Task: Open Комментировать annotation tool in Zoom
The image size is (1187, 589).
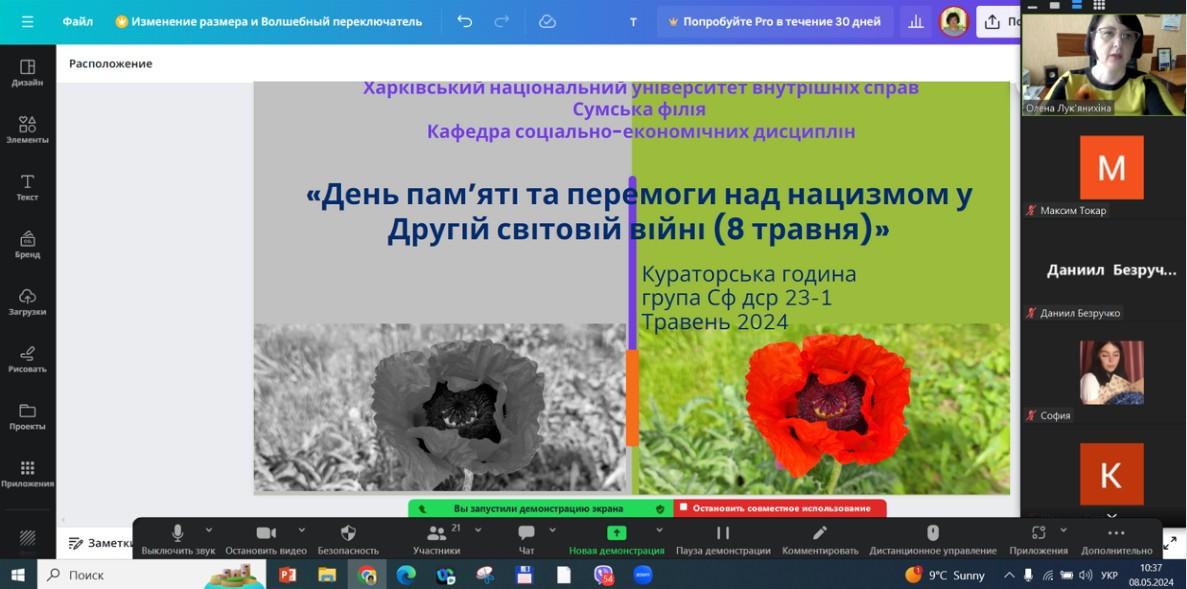Action: 820,538
